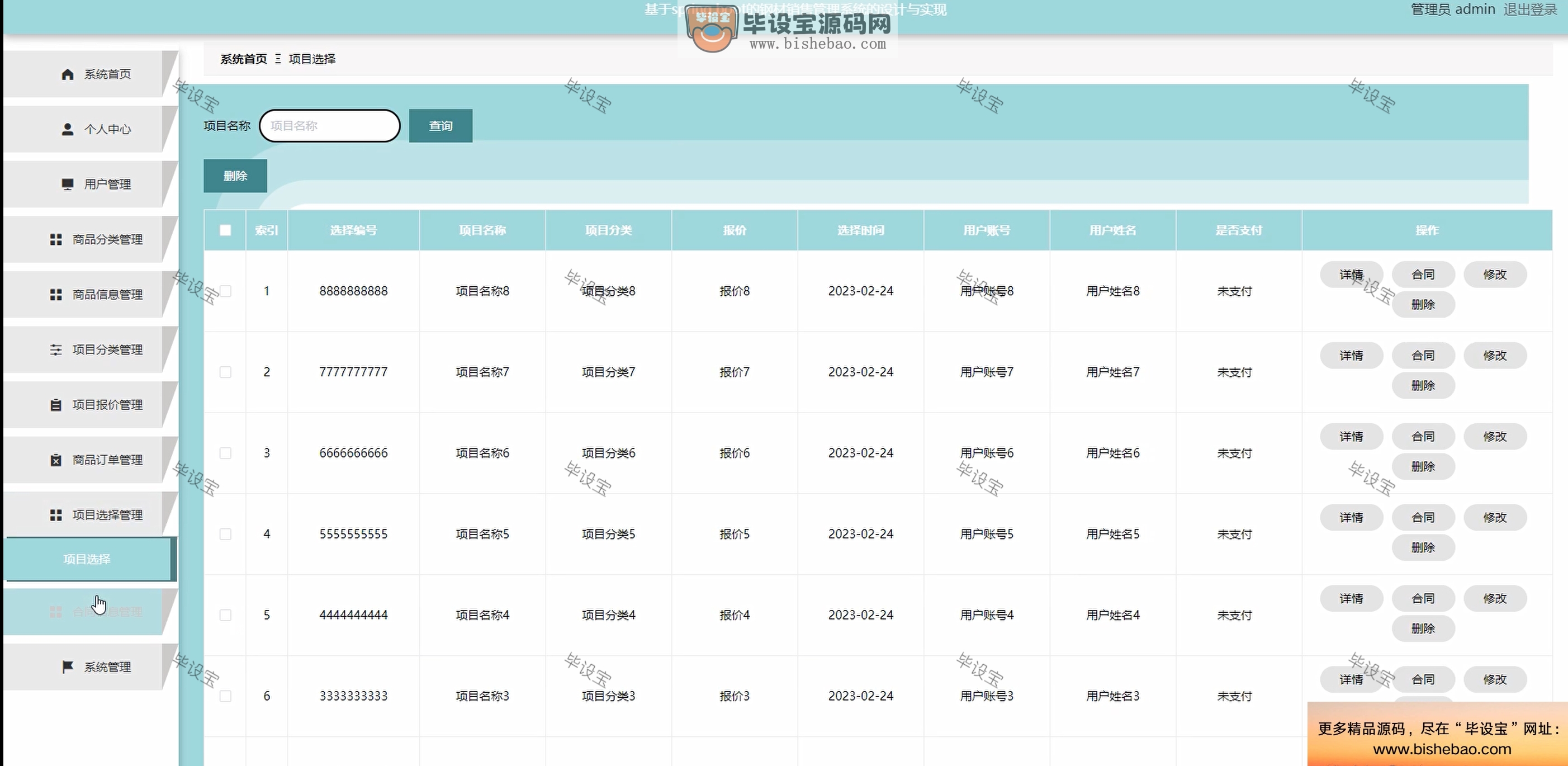Open 合同 for row 项目名称8
Image resolution: width=1568 pixels, height=766 pixels.
tap(1423, 275)
